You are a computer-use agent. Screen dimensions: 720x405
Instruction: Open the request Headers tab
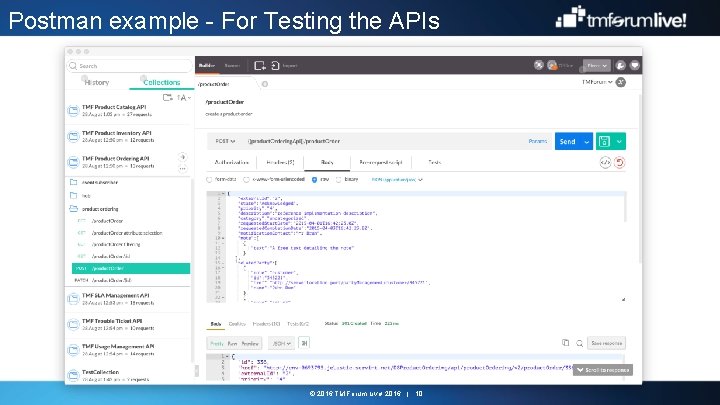pyautogui.click(x=280, y=163)
